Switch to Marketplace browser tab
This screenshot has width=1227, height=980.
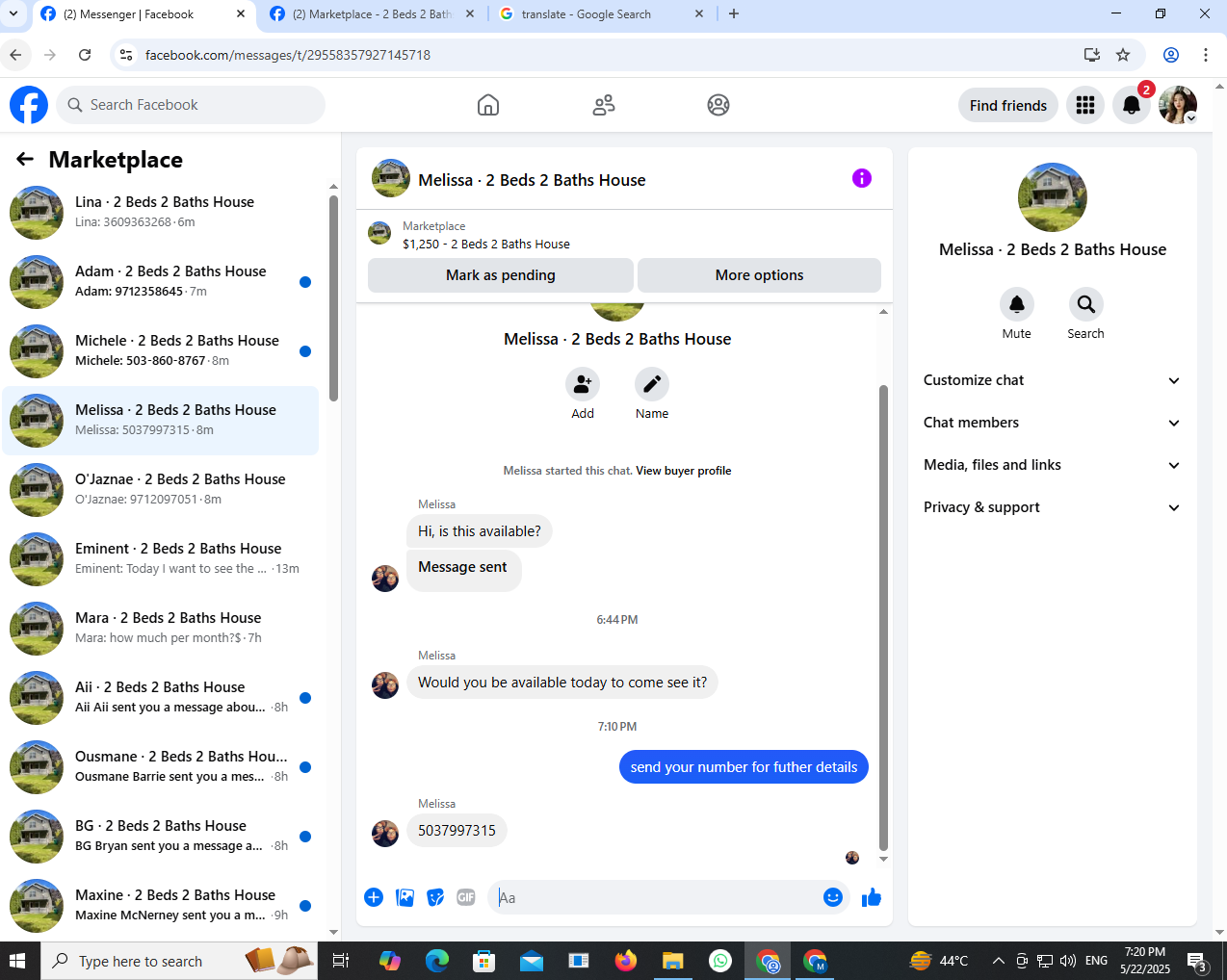pos(372,14)
